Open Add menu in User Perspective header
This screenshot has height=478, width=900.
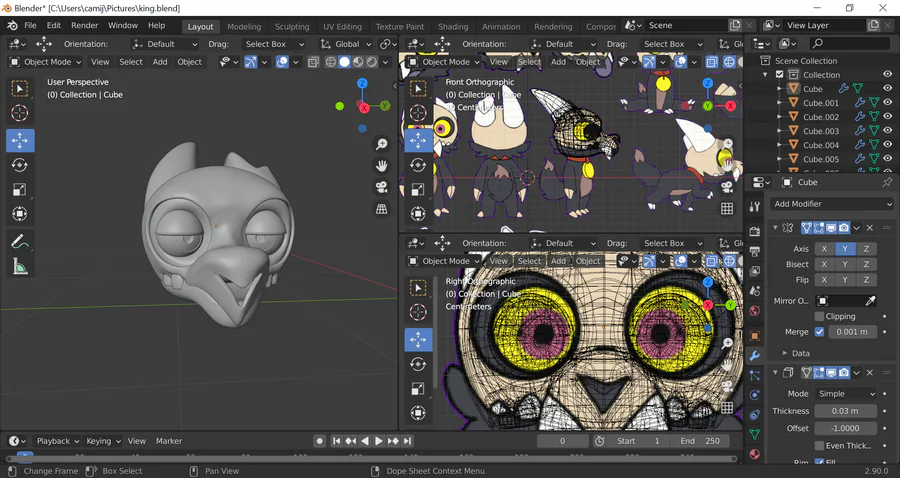point(160,62)
